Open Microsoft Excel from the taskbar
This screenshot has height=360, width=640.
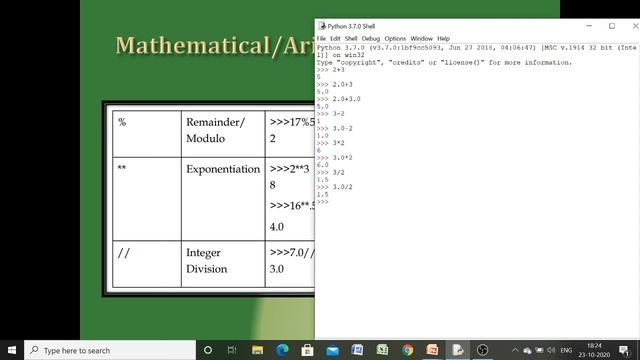click(382, 350)
